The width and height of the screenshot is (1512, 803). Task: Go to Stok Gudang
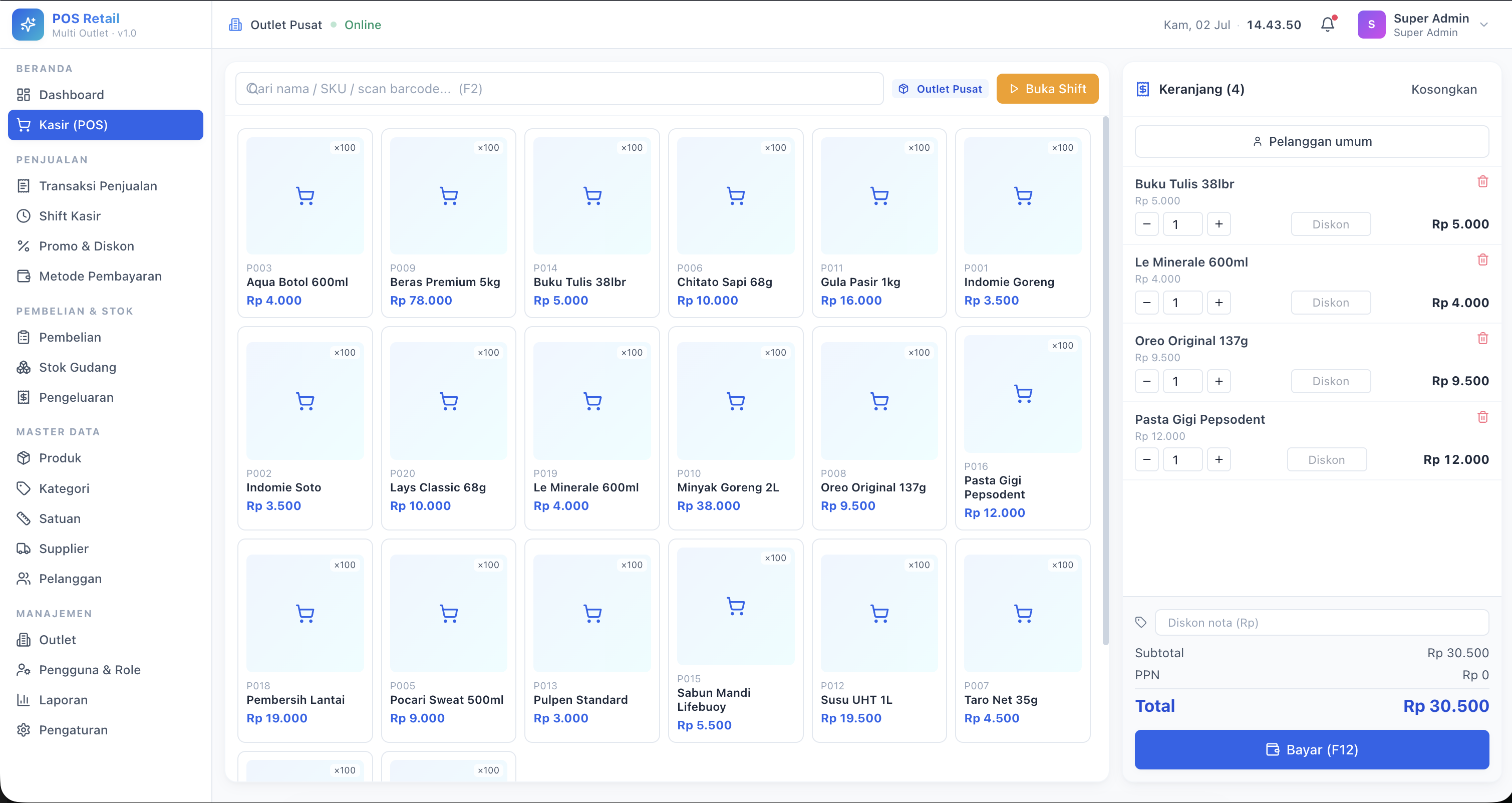(106, 368)
